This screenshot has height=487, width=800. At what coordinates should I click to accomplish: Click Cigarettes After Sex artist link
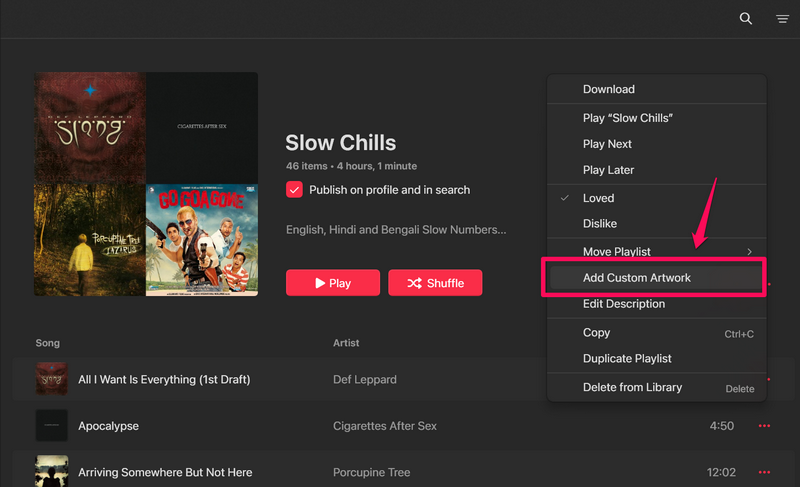click(385, 426)
